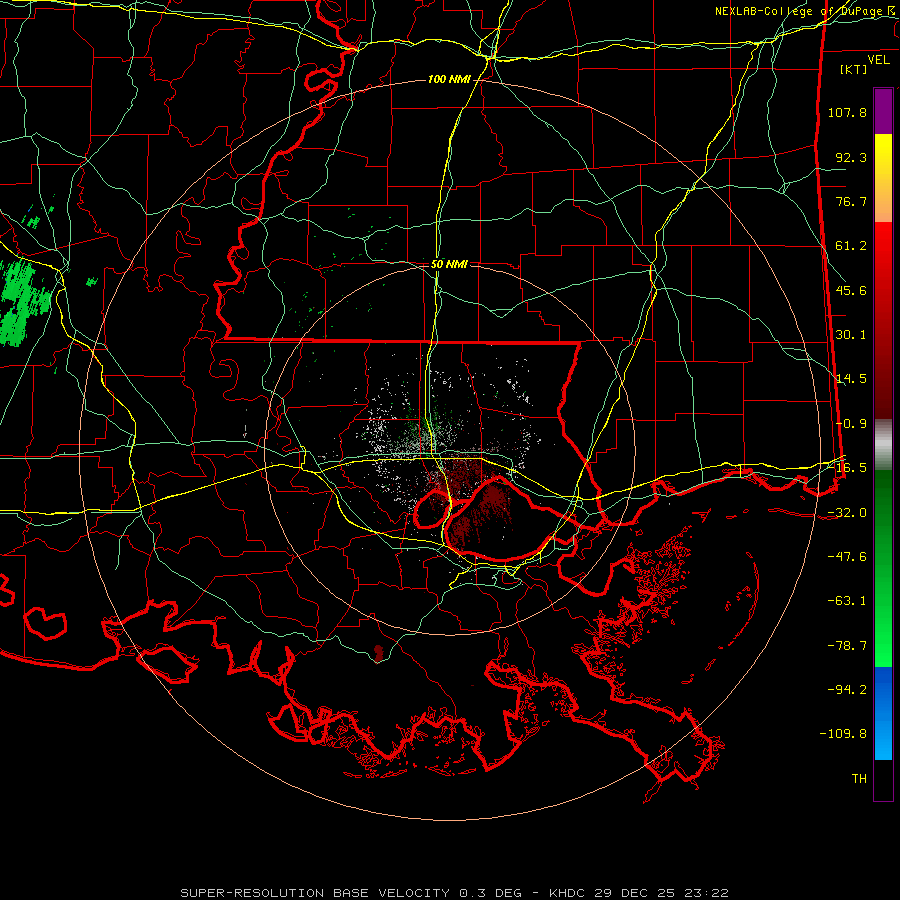Click the small dark-red echo near the coast

point(378,653)
